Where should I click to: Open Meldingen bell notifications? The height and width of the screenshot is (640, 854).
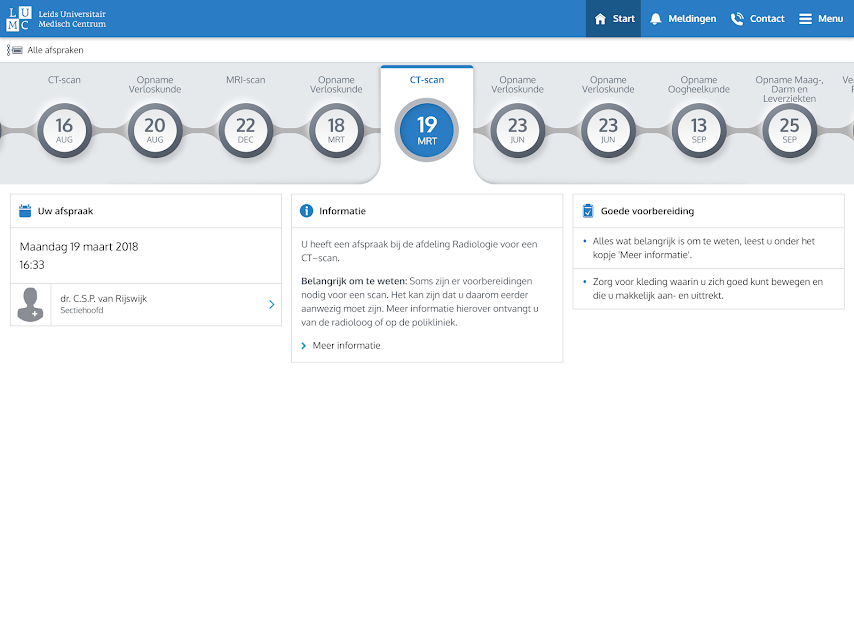[656, 19]
